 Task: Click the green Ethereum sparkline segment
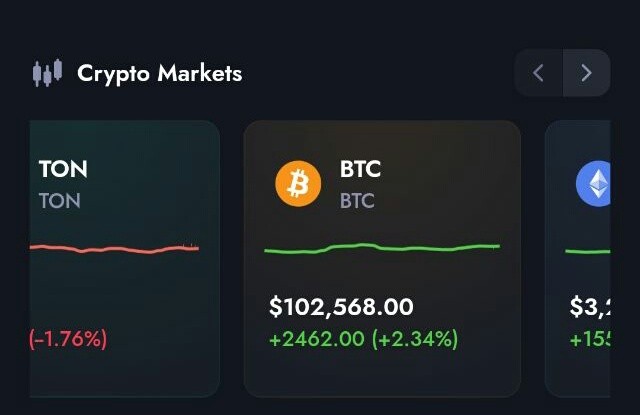pyautogui.click(x=588, y=251)
